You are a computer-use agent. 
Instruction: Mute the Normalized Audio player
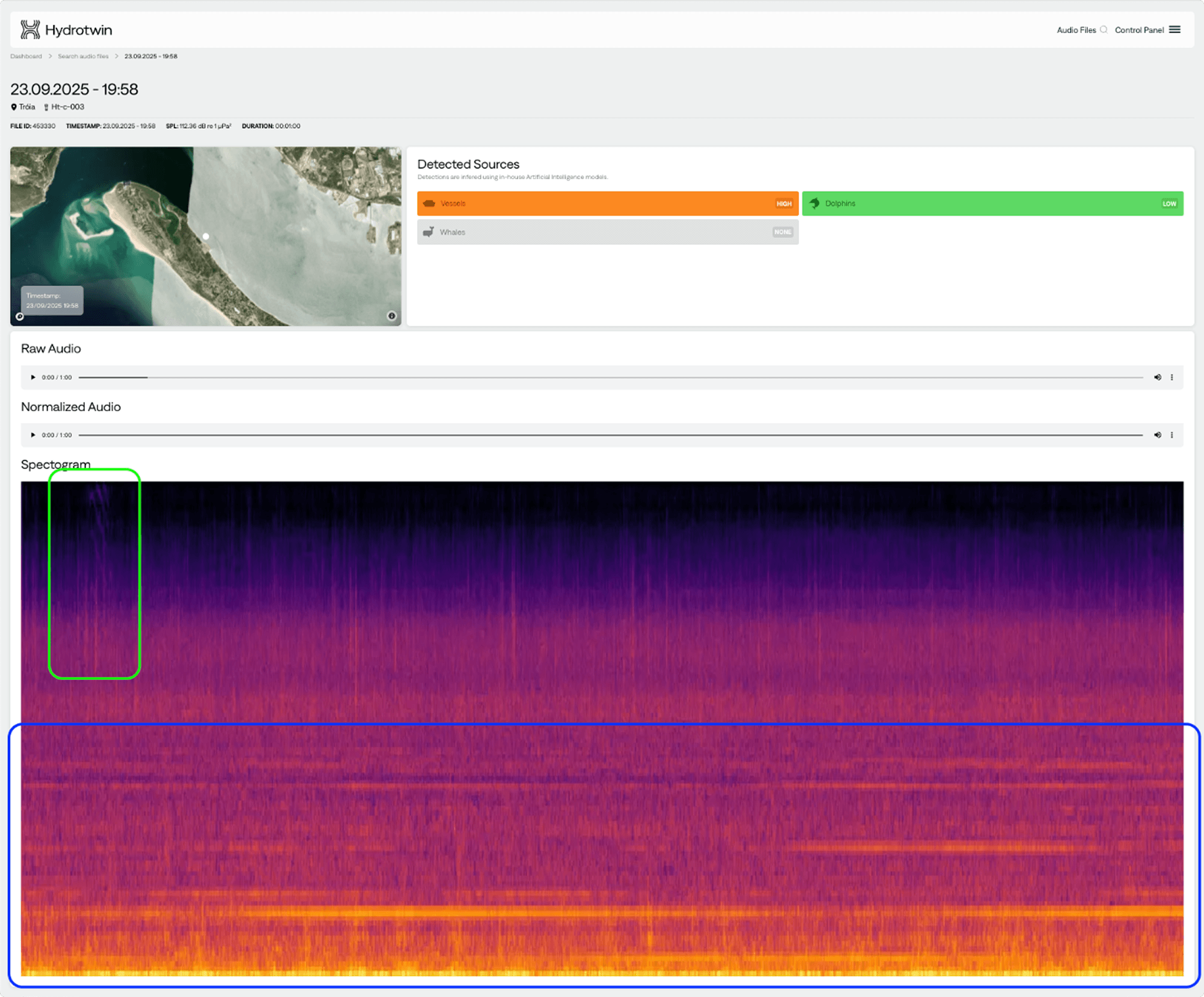pyautogui.click(x=1158, y=434)
